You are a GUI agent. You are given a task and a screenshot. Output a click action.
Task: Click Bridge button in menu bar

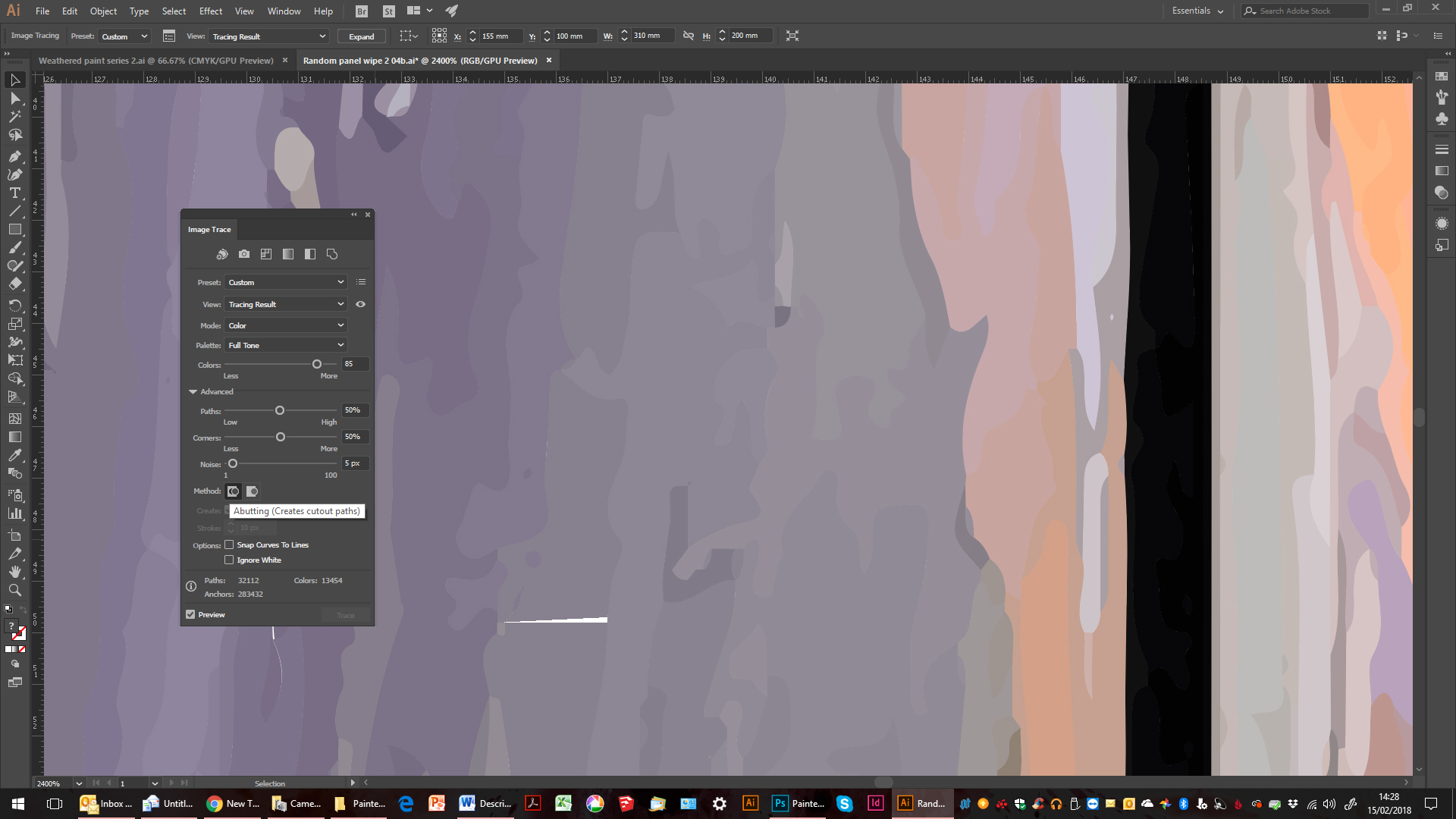pos(362,11)
